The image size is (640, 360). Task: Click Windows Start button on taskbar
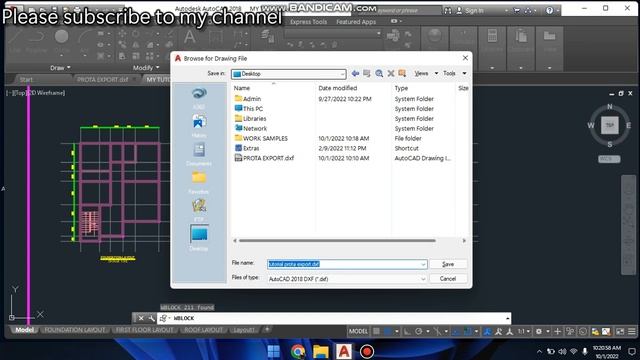273,351
